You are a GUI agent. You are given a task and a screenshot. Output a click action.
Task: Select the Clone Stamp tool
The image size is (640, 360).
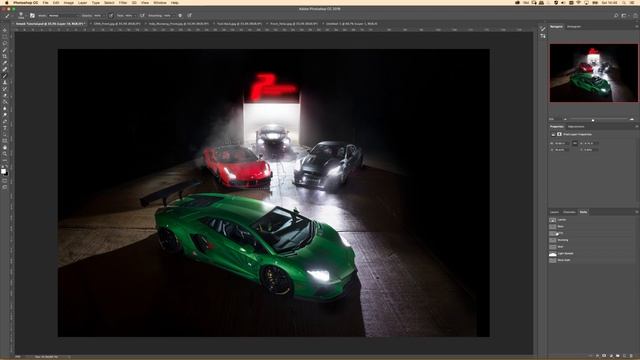point(5,82)
